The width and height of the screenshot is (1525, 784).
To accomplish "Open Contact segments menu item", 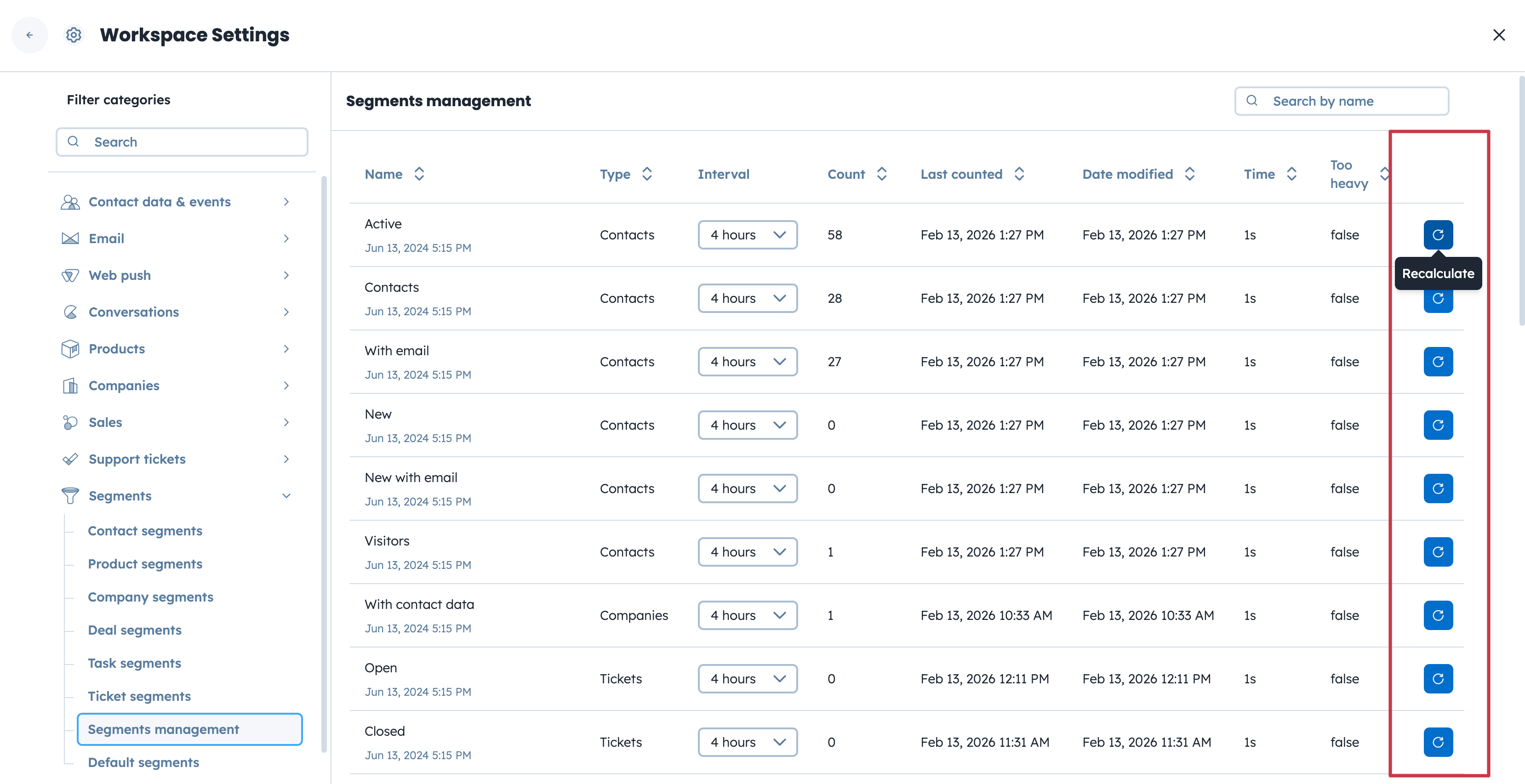I will click(x=145, y=531).
